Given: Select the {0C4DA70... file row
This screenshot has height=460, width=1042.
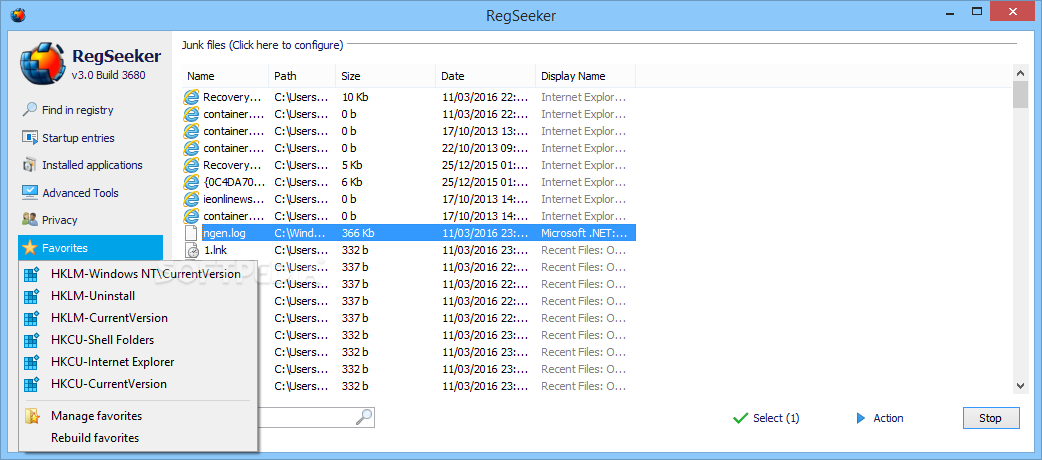Looking at the screenshot, I should 409,181.
